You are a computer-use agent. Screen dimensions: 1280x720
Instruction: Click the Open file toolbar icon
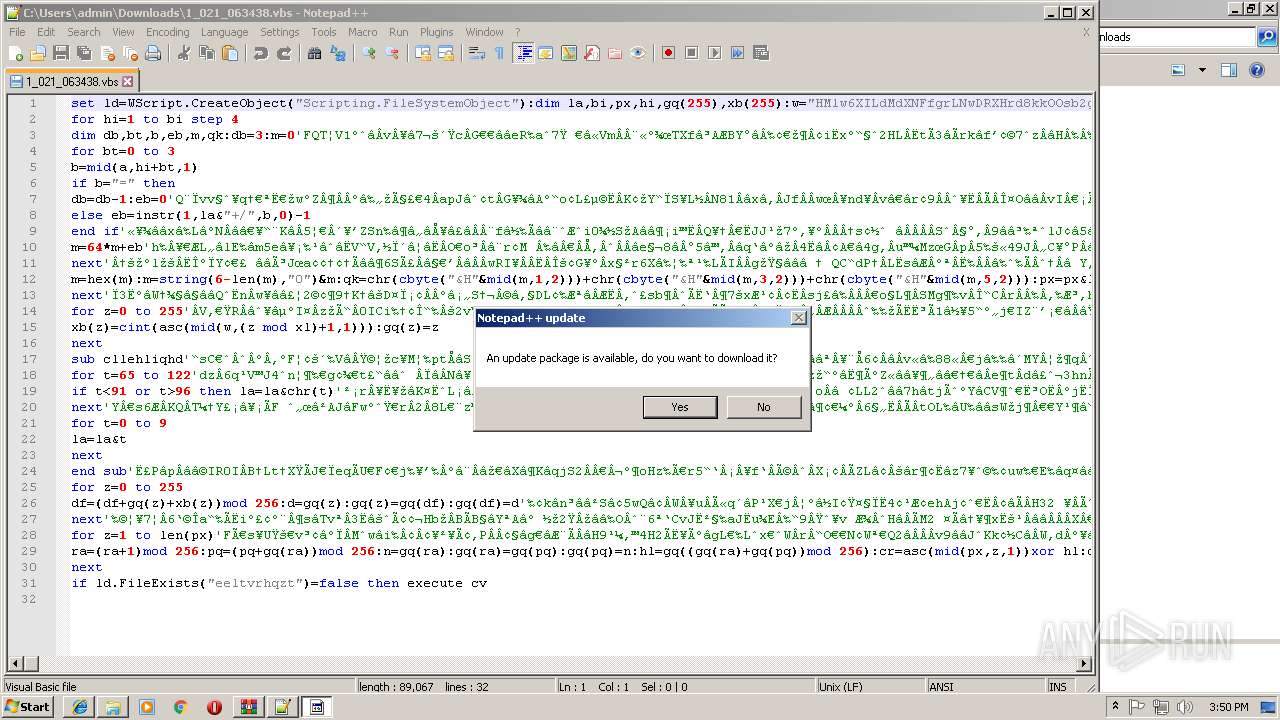[x=38, y=53]
